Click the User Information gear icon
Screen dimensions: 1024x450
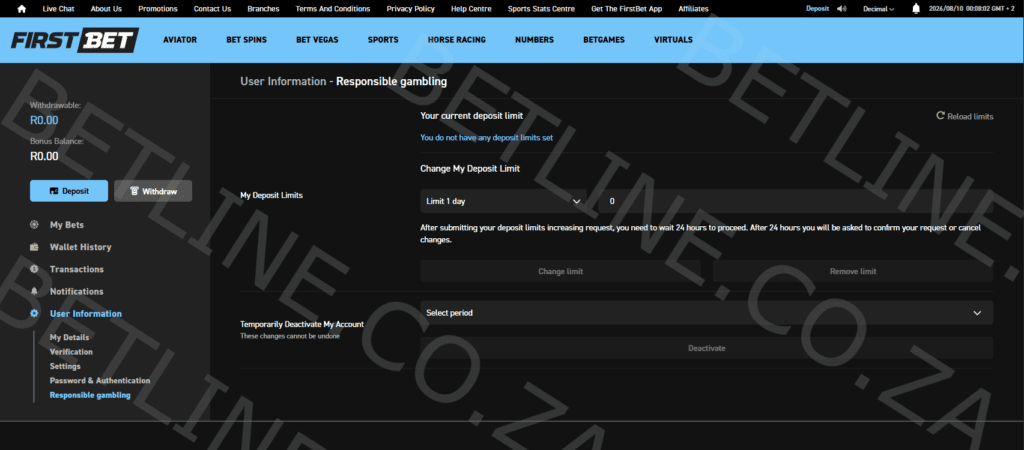34,313
